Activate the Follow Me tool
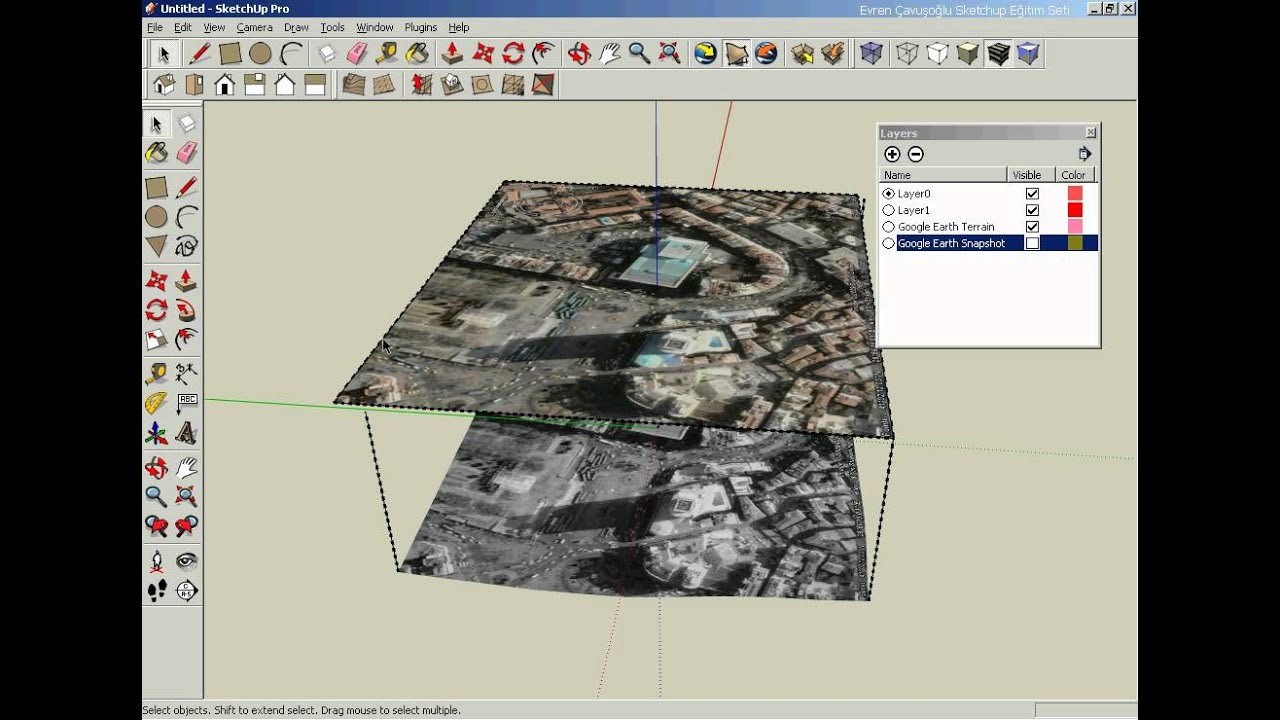The image size is (1280, 720). [x=186, y=310]
